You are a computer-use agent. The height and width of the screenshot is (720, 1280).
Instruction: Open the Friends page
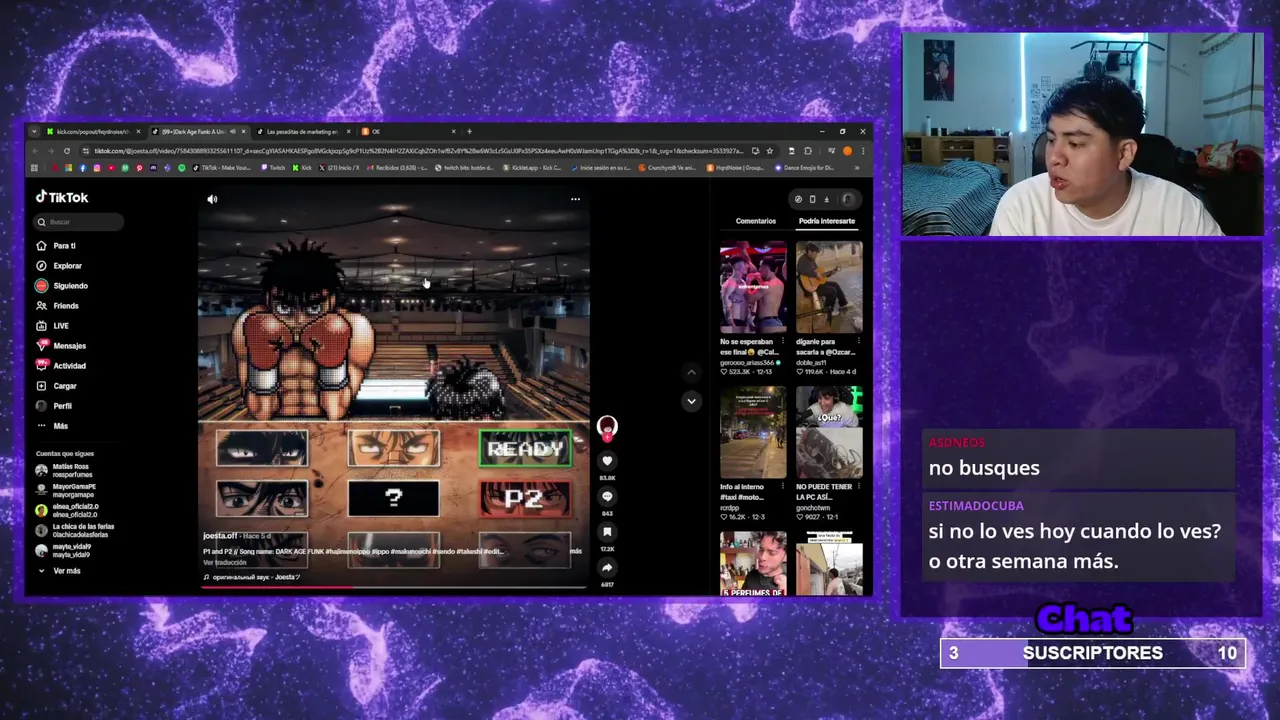coord(58,305)
